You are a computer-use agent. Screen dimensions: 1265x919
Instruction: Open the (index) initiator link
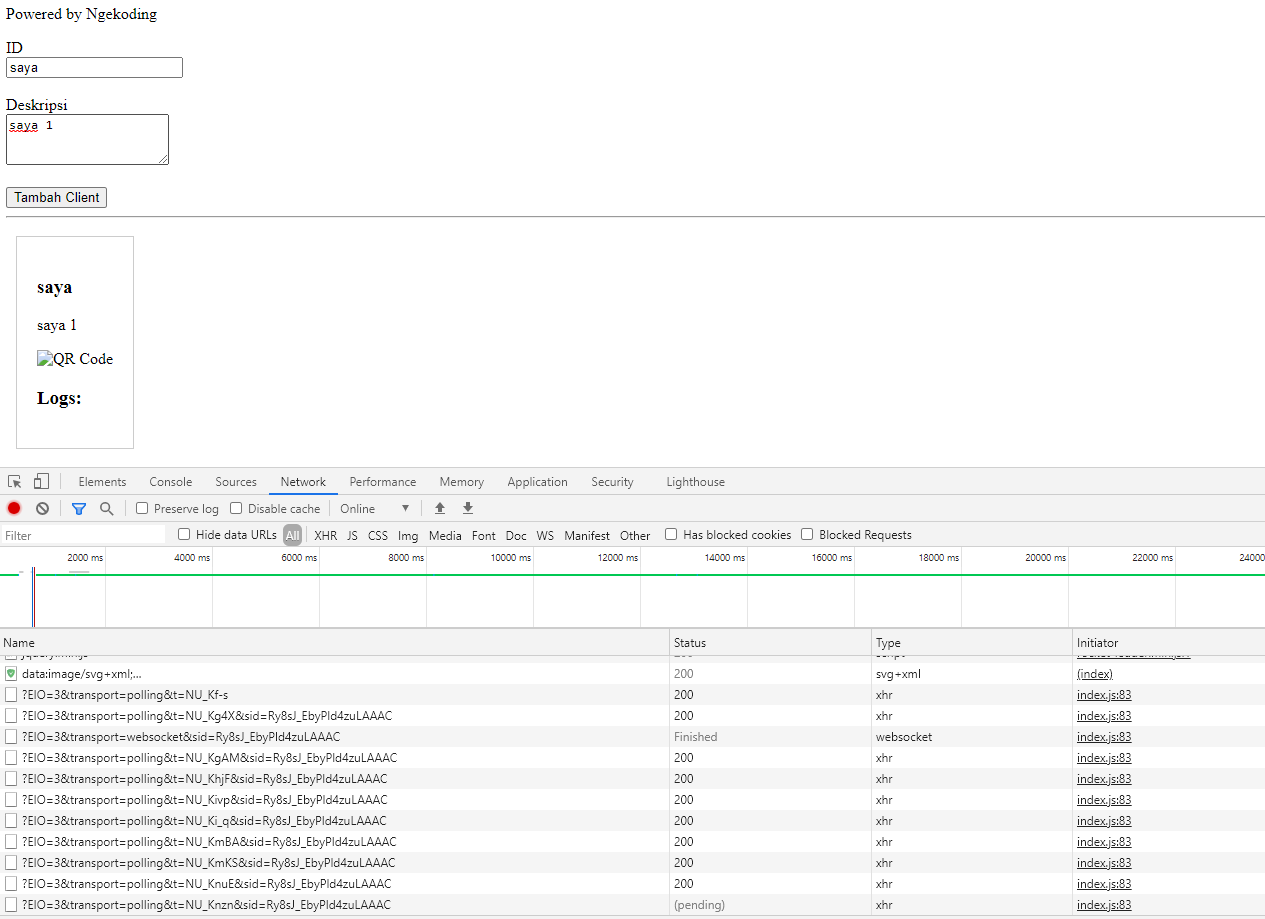tap(1095, 674)
